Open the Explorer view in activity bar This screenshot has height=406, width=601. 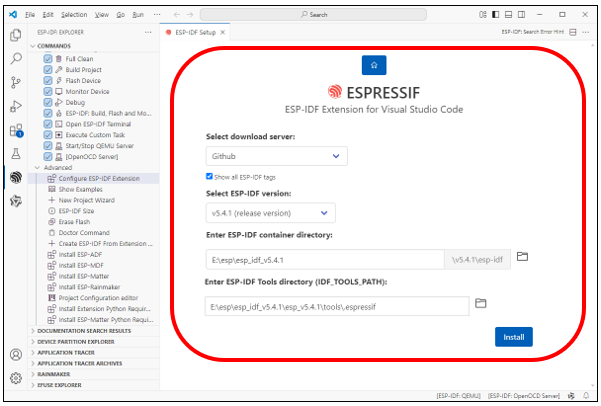click(x=16, y=35)
